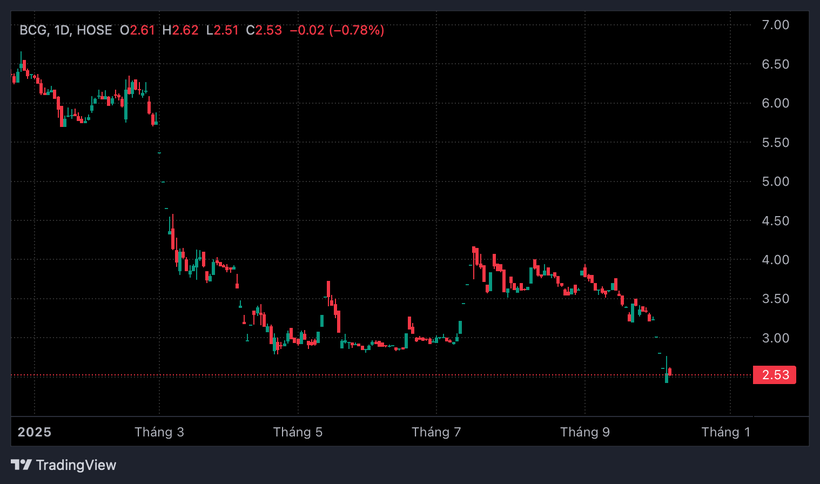Viewport: 820px width, 484px height.
Task: Click the 4.00 price scale label
Action: [776, 260]
